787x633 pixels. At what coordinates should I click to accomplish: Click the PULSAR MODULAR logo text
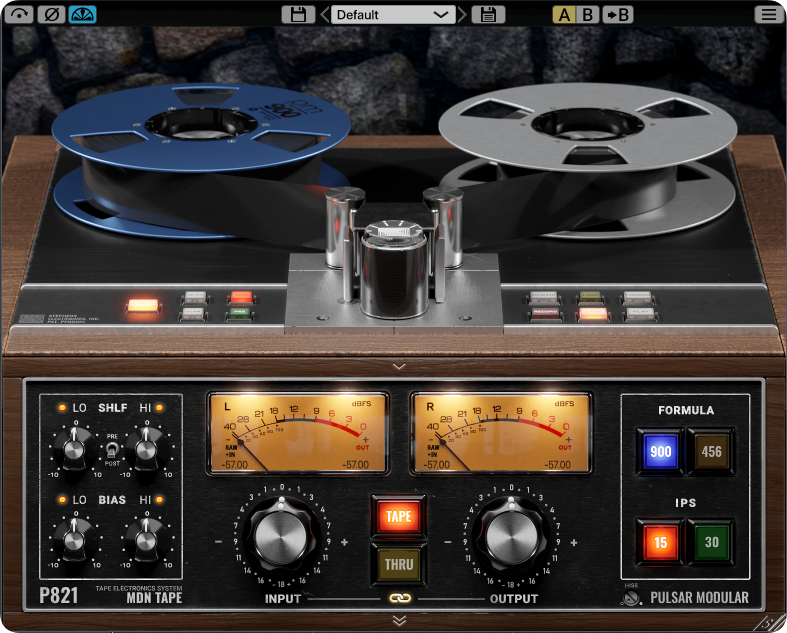pos(699,597)
